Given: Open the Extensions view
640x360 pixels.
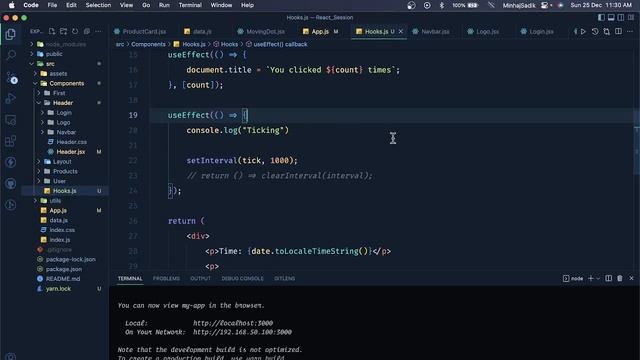Looking at the screenshot, I should coord(11,141).
